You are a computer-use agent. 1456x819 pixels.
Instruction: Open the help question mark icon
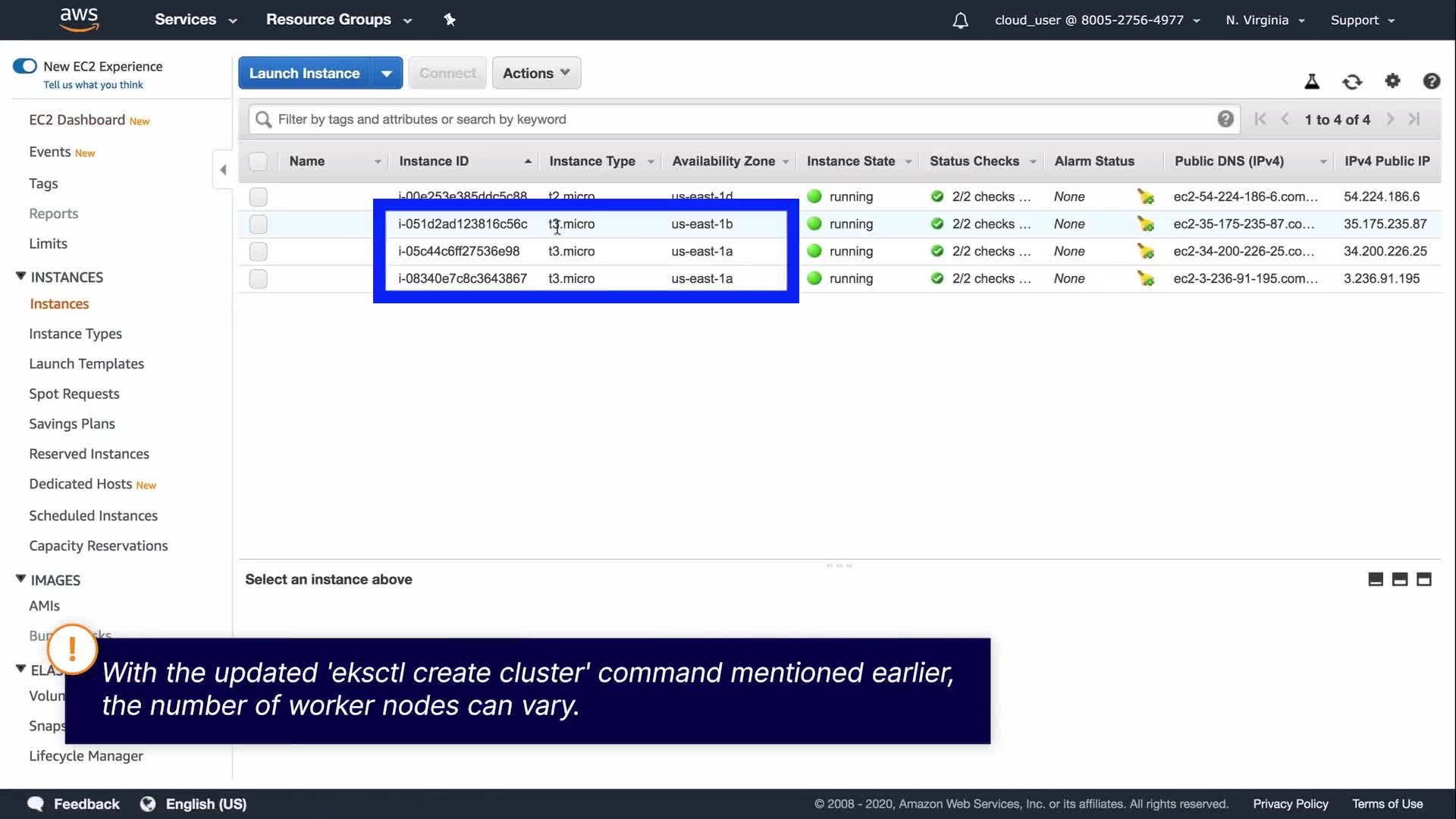pos(1431,81)
